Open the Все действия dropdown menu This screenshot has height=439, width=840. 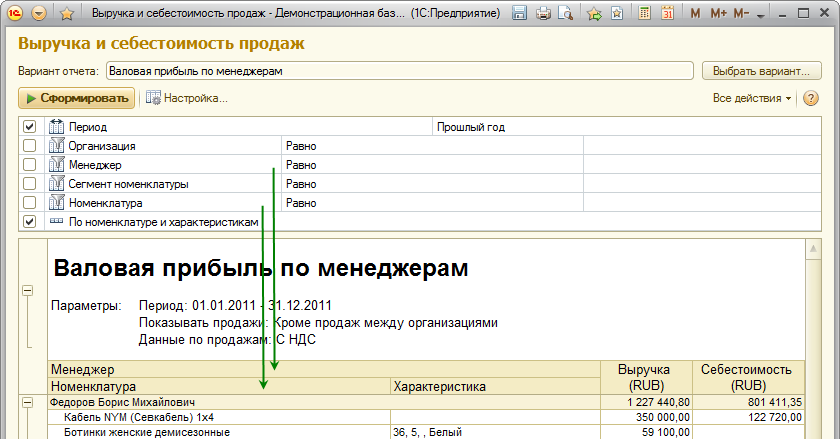click(752, 98)
